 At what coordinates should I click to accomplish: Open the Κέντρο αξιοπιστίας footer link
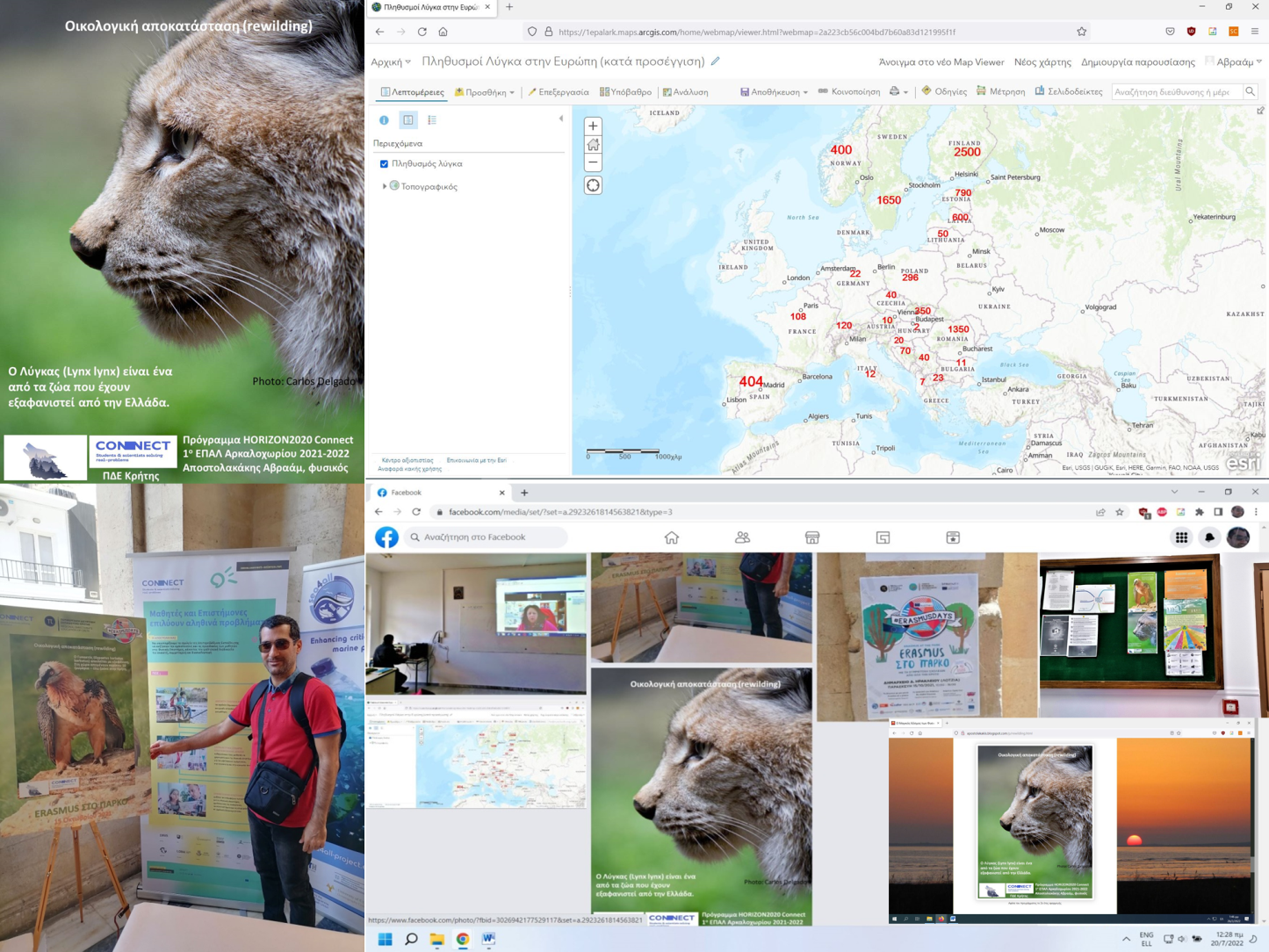[x=407, y=460]
